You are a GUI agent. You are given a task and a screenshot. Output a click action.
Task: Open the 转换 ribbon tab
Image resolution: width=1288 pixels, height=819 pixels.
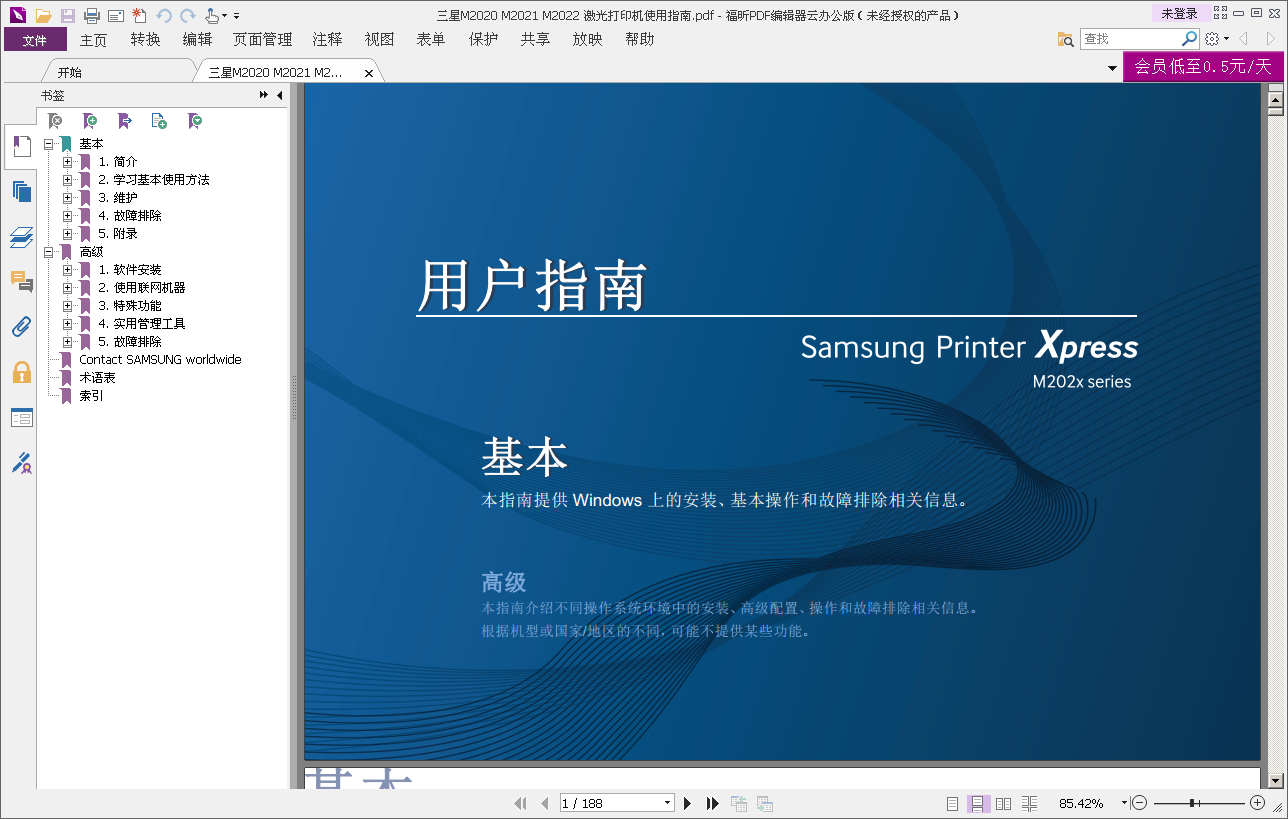point(145,40)
